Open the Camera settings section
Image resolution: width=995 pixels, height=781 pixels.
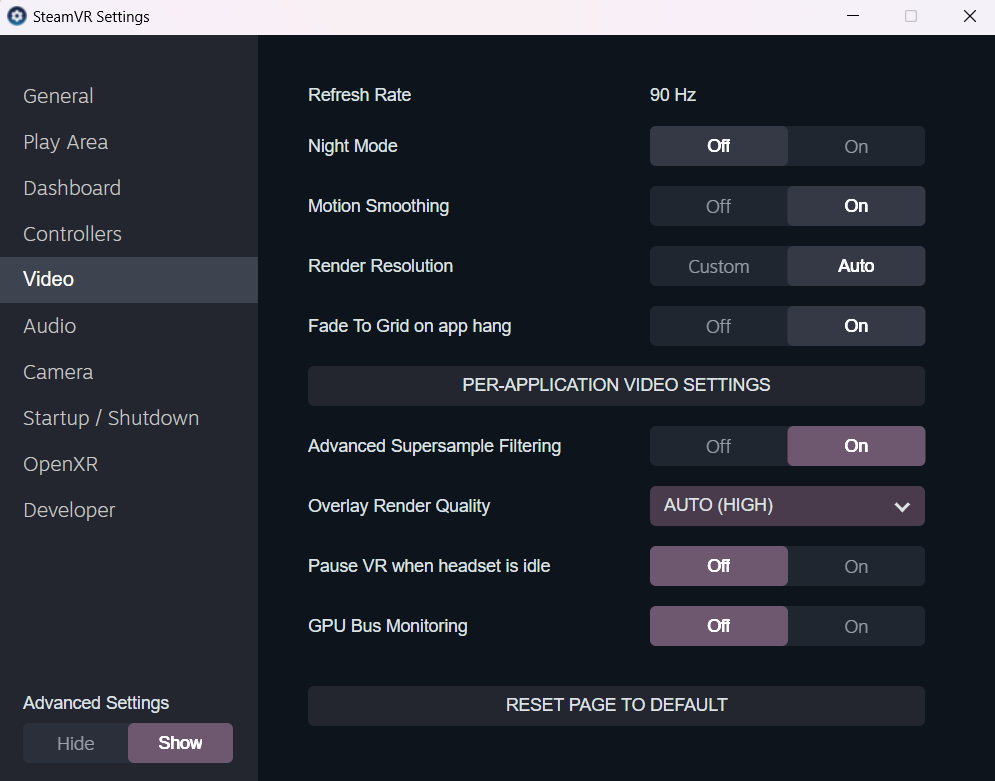(x=57, y=372)
